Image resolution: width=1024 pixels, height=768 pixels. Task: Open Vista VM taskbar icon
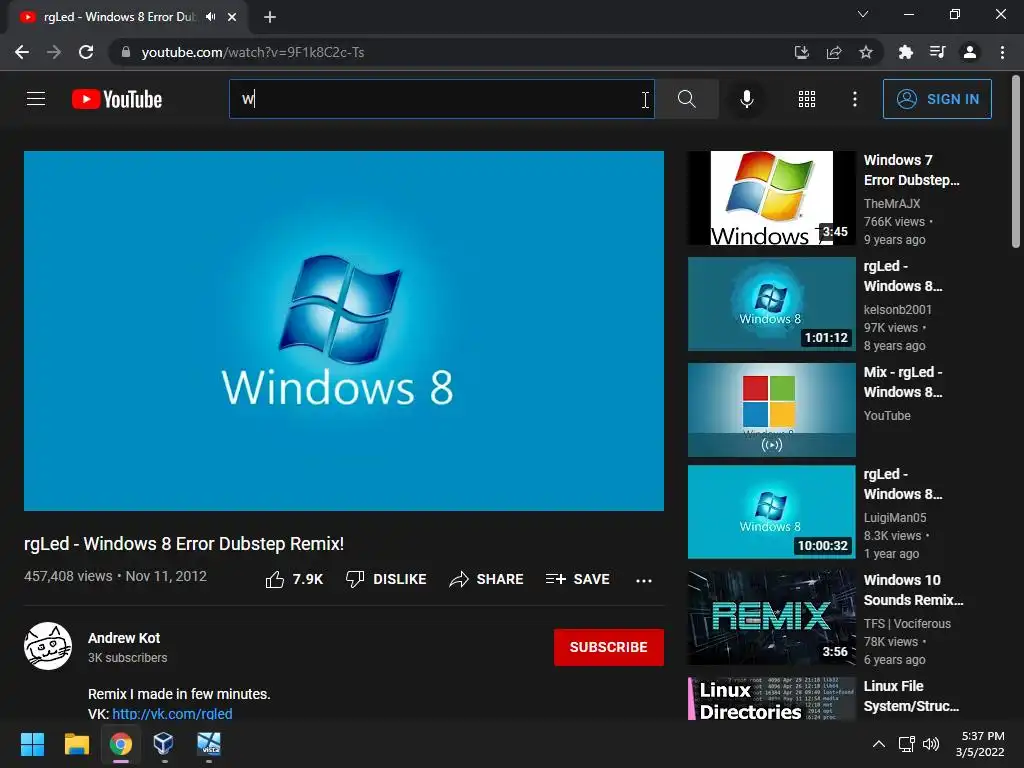209,744
